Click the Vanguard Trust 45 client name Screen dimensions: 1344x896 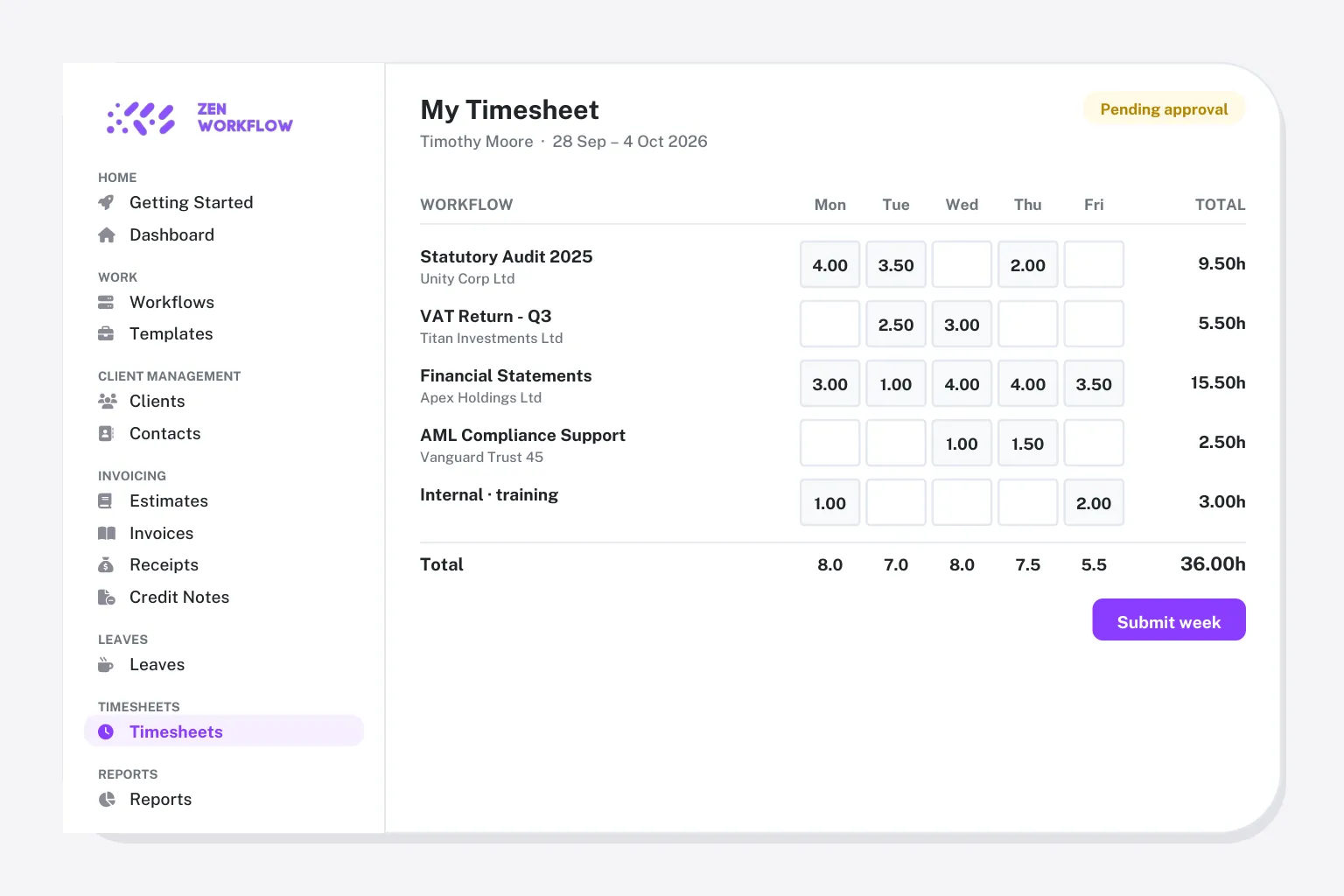coord(481,457)
